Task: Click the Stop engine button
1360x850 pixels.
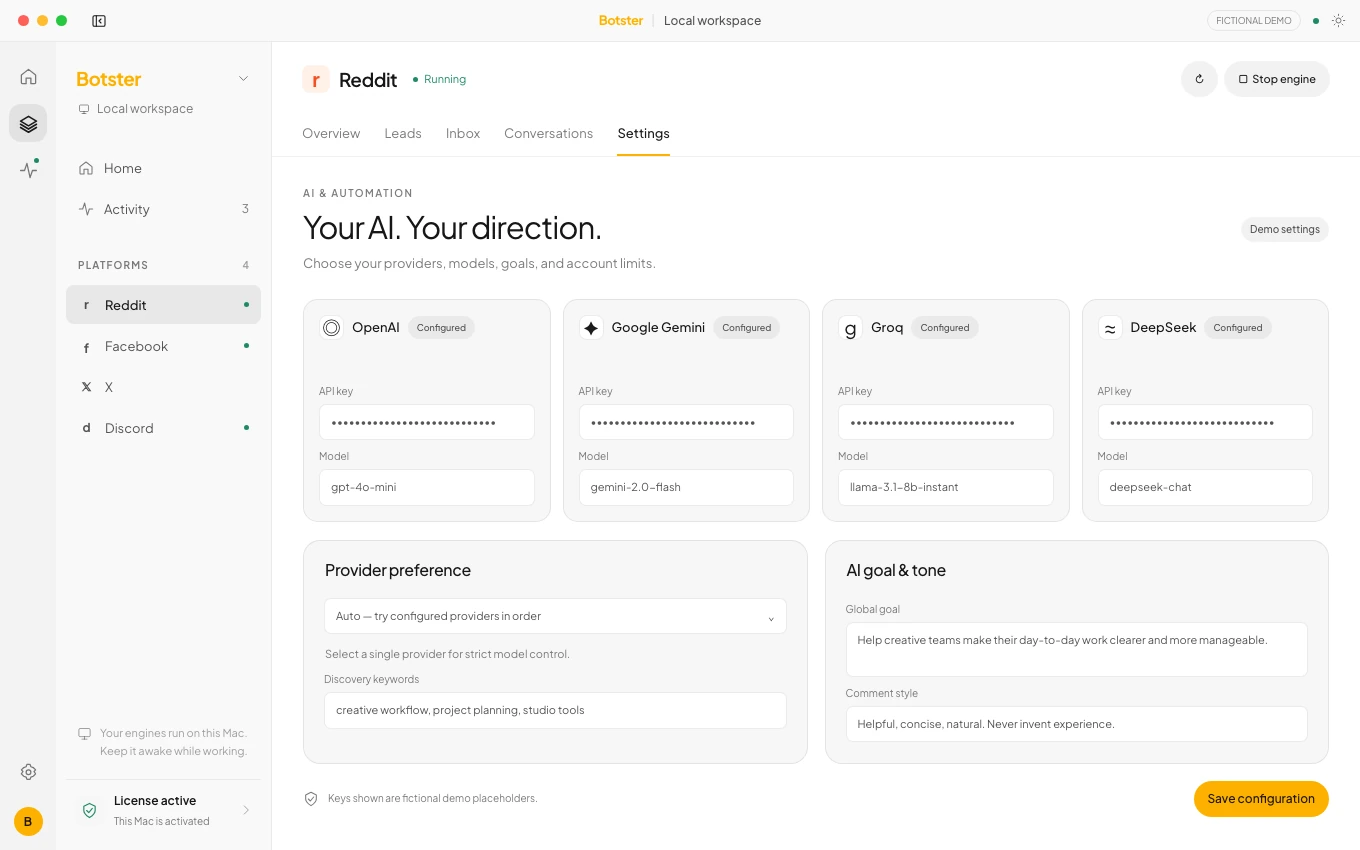Action: 1277,79
